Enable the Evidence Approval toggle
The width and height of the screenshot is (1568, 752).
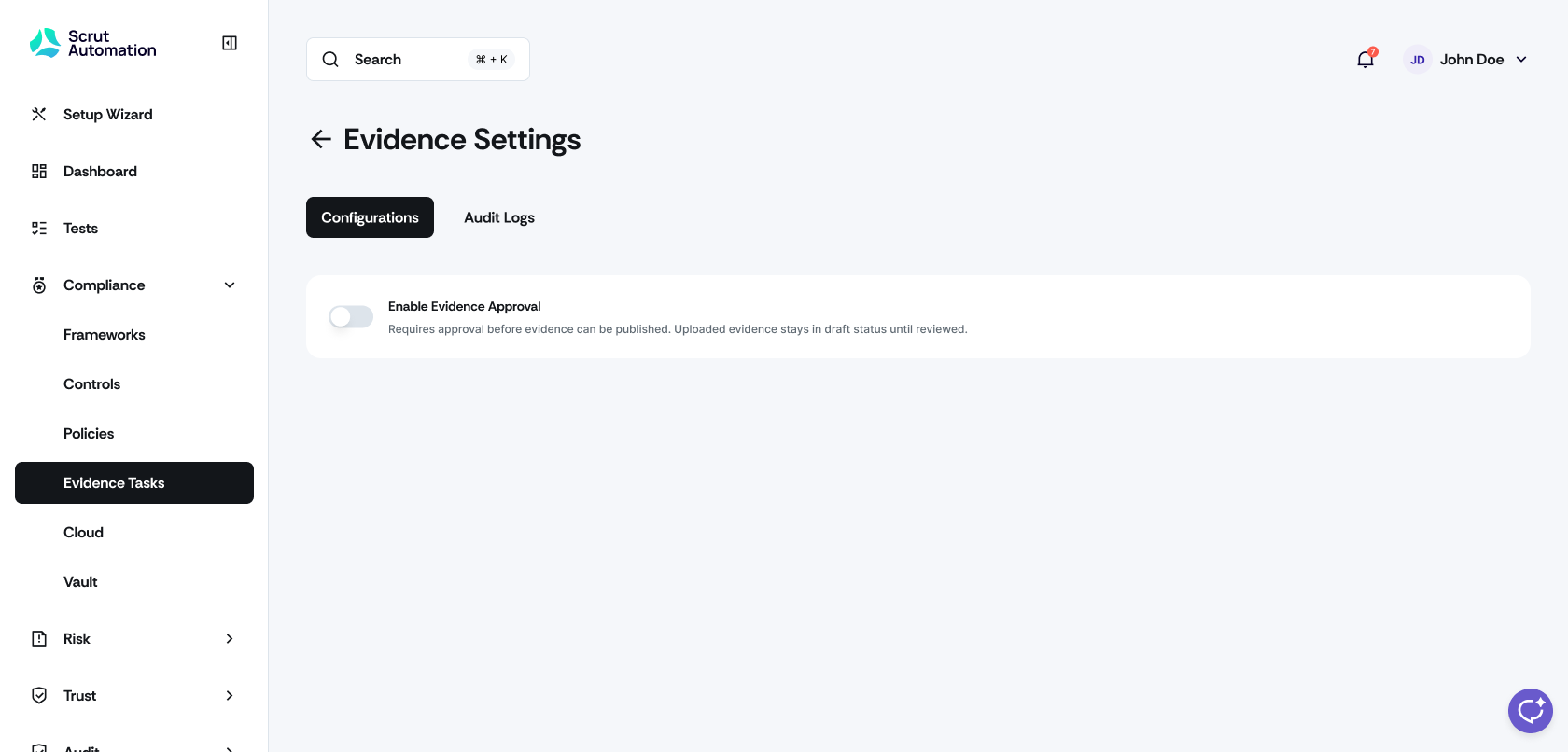tap(351, 317)
